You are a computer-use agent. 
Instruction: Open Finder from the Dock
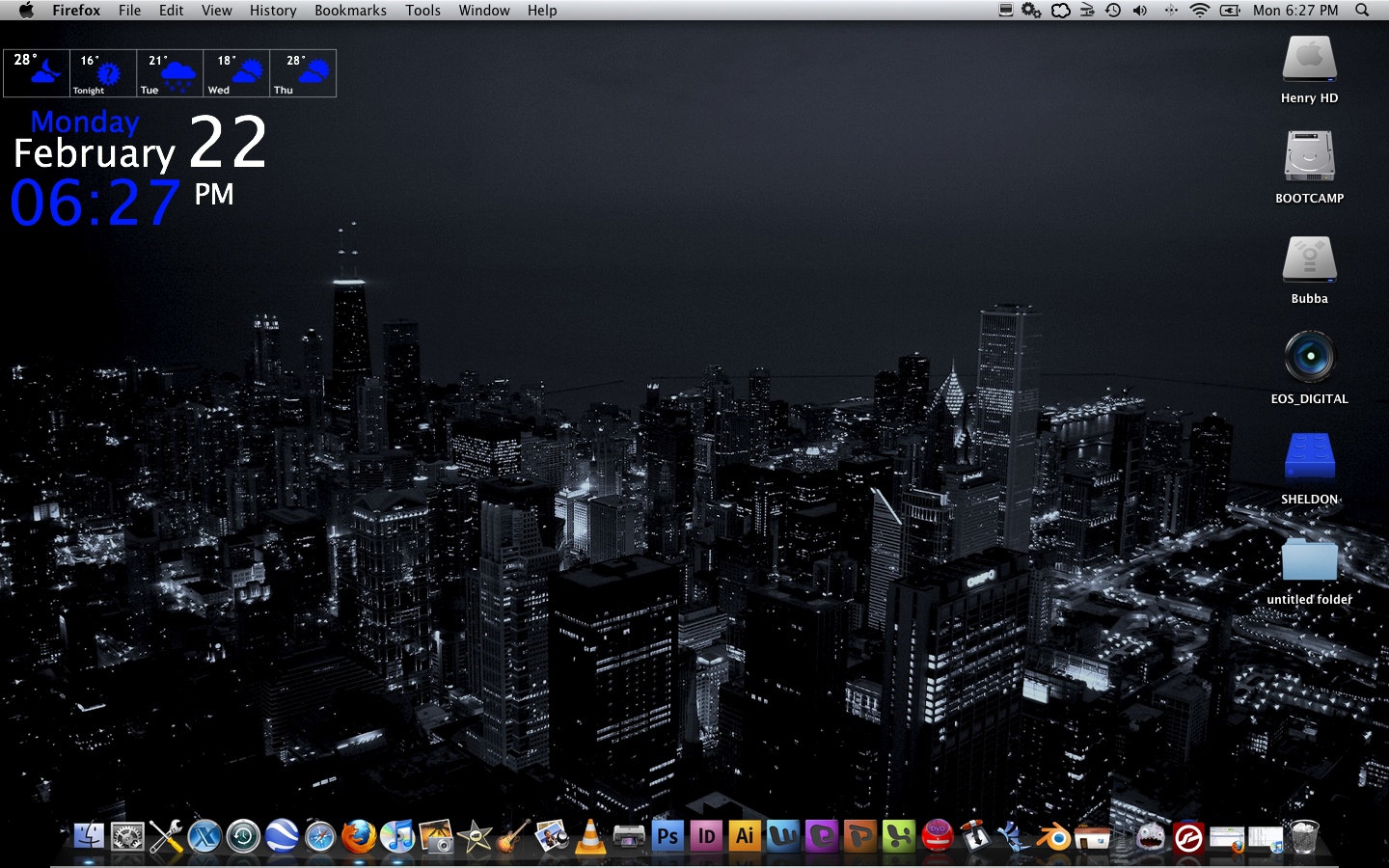(x=89, y=836)
